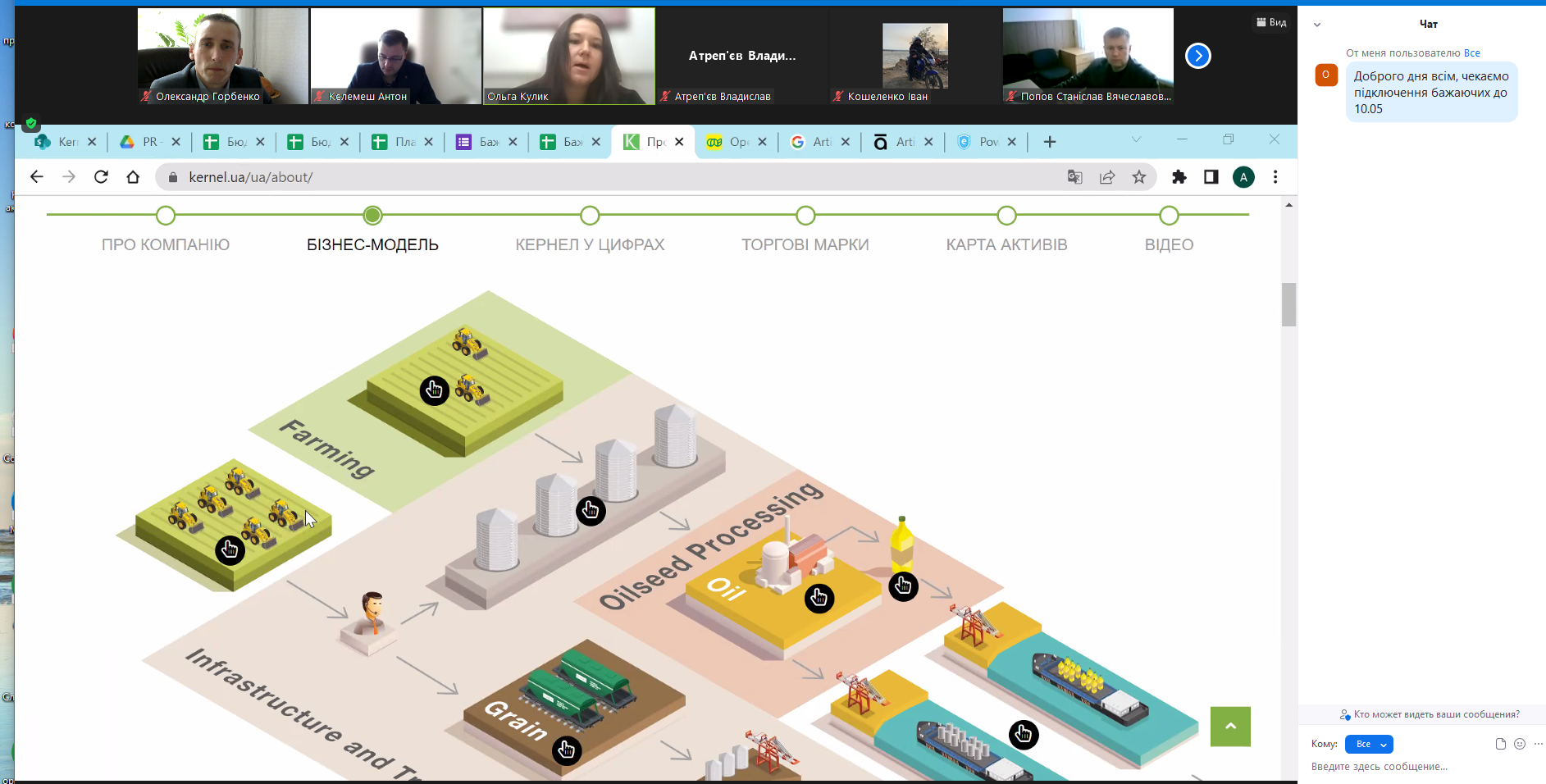Open the emoji picker in Zoom chat
Viewport: 1546px width, 784px height.
pyautogui.click(x=1520, y=744)
